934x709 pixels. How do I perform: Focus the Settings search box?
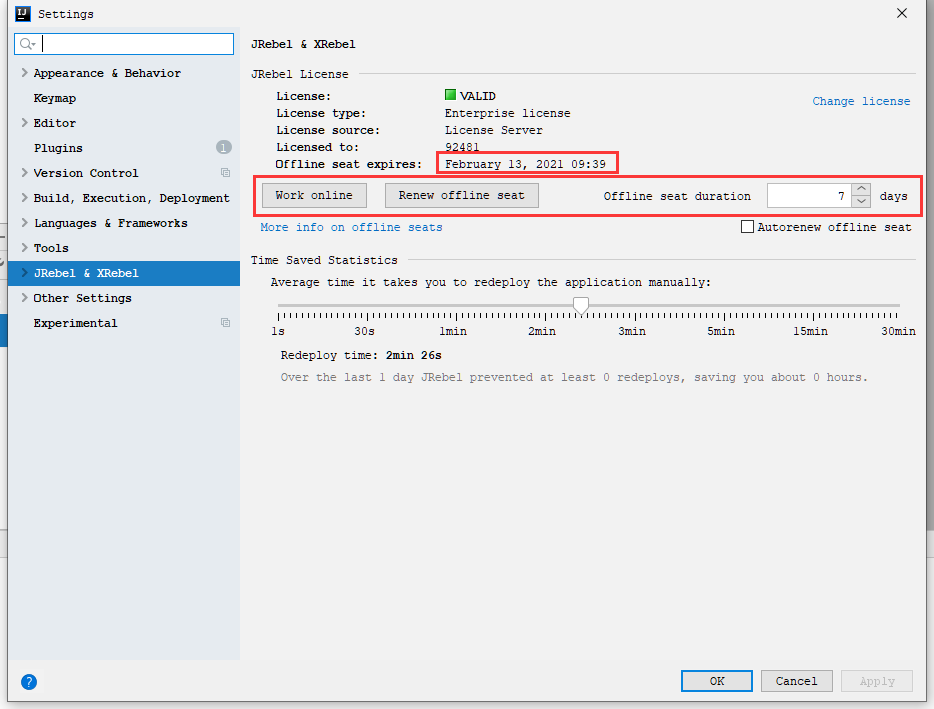click(x=124, y=44)
